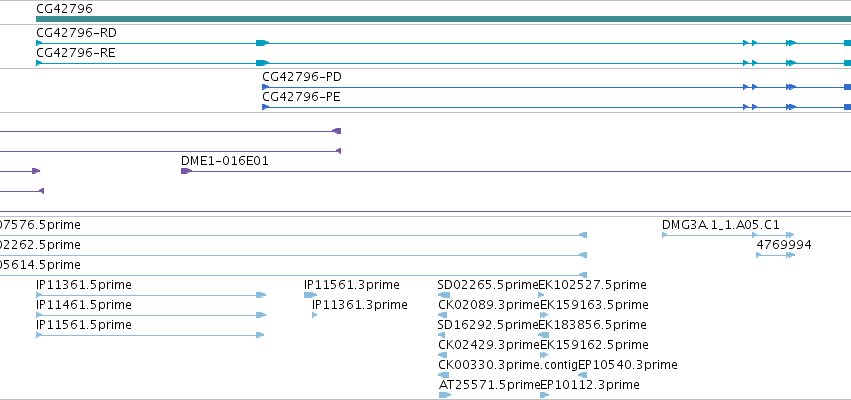851x400 pixels.
Task: Select the IP11461.5prime EST label
Action: [x=84, y=305]
